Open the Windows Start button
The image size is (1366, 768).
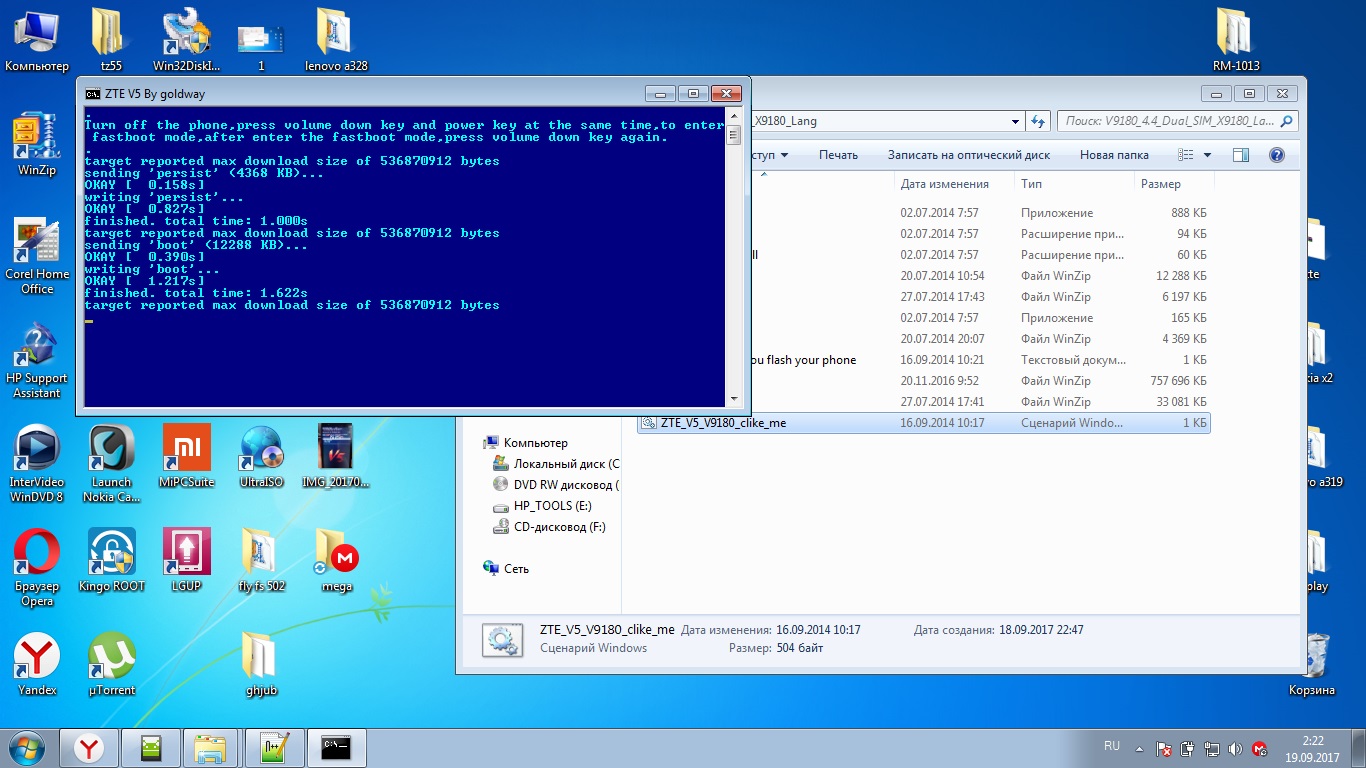point(26,747)
